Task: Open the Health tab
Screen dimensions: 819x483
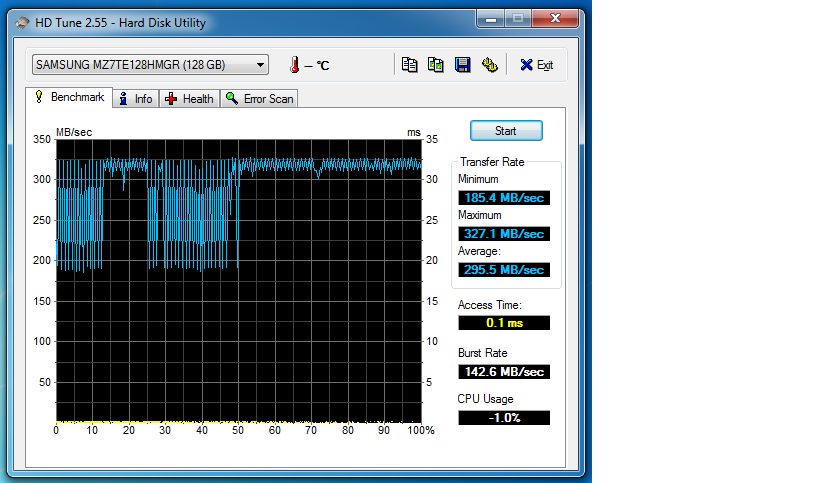Action: (190, 99)
